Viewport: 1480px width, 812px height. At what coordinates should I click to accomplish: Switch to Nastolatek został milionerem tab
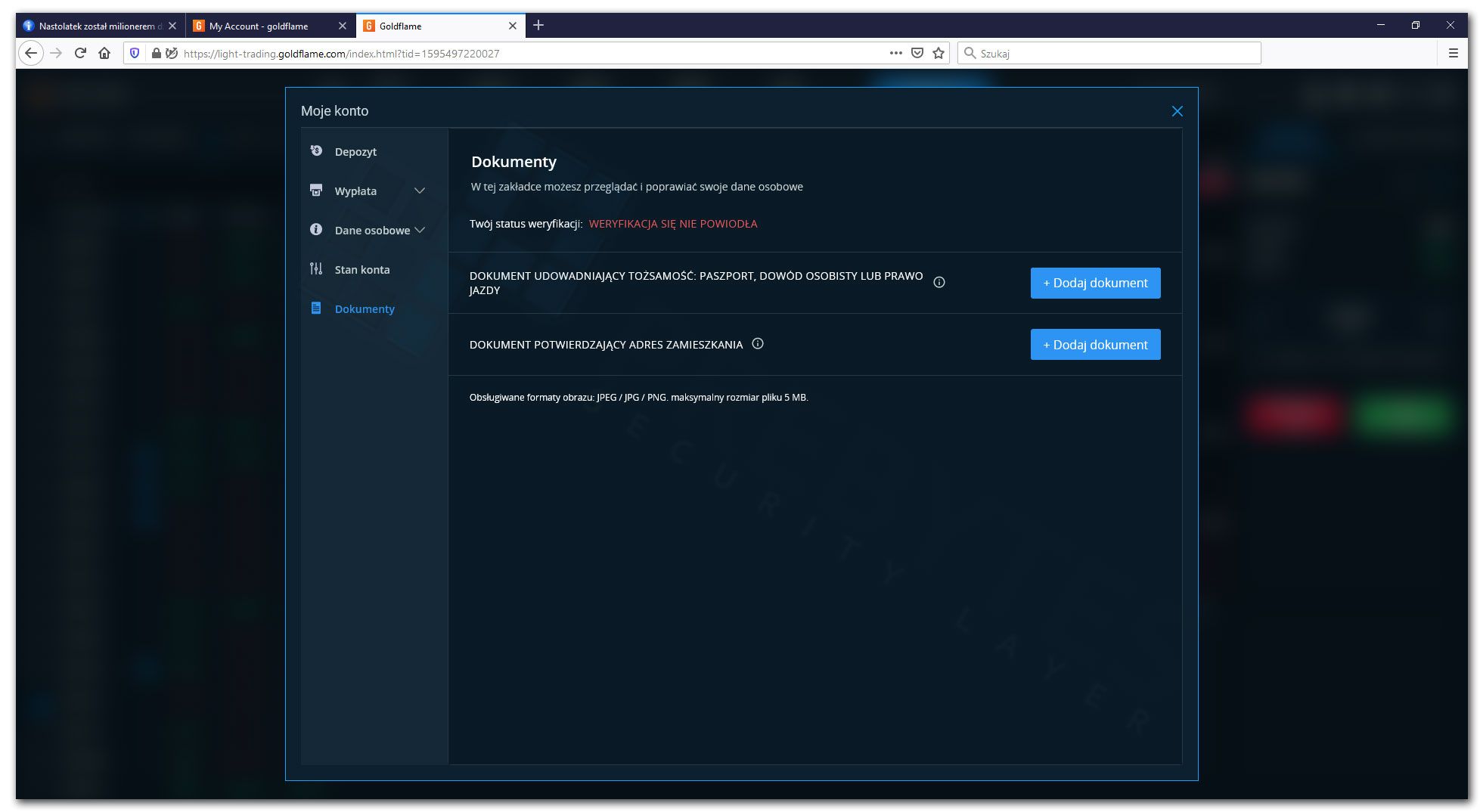[100, 26]
